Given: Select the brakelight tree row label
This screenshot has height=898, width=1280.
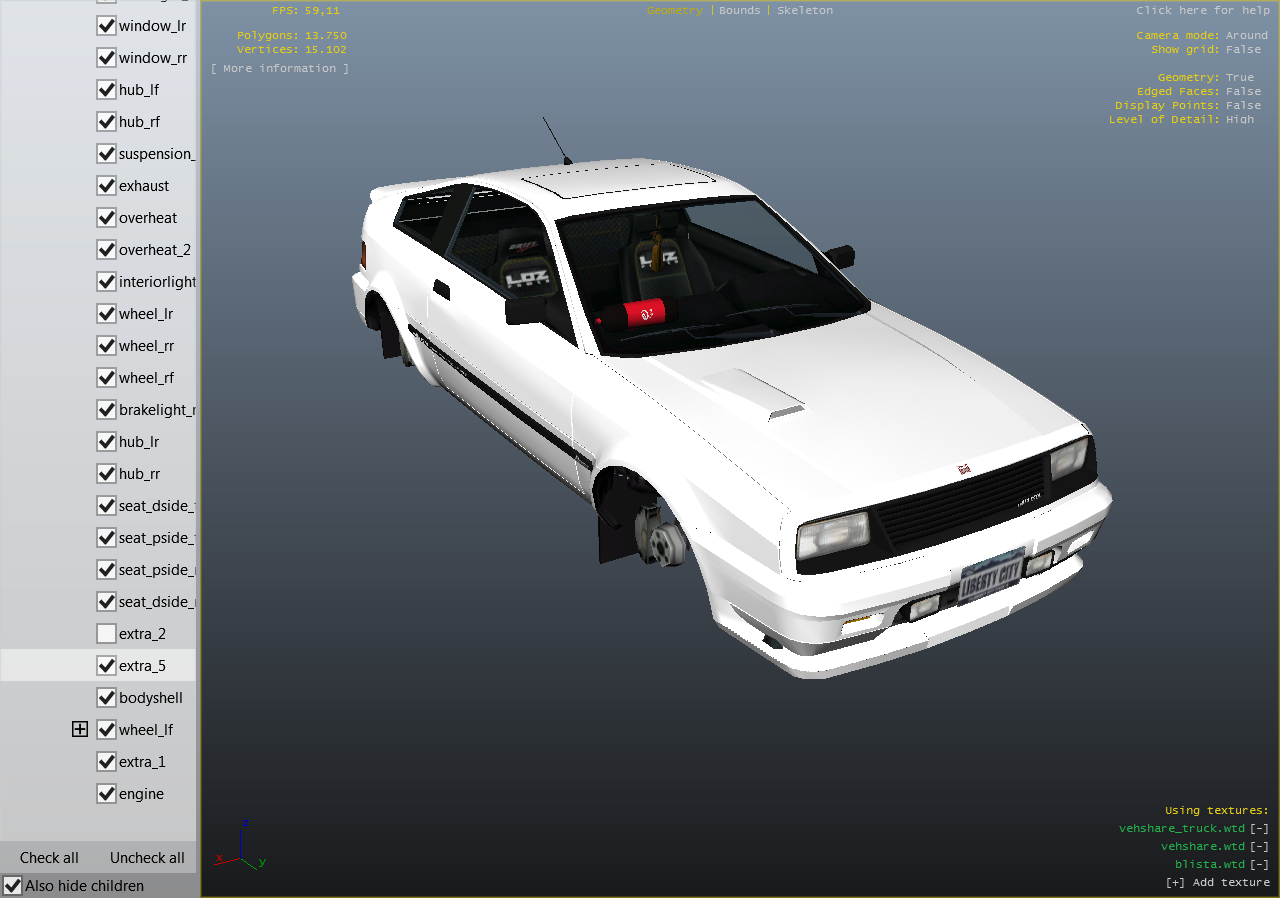Looking at the screenshot, I should click(157, 410).
